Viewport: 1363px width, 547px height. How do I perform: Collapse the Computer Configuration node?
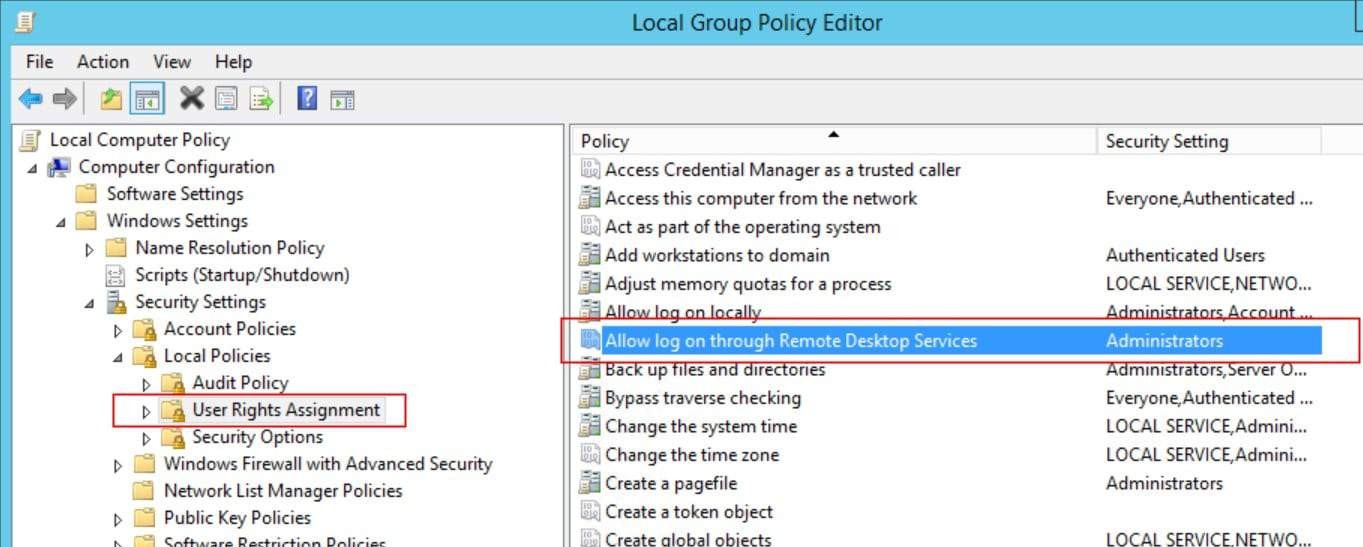33,168
